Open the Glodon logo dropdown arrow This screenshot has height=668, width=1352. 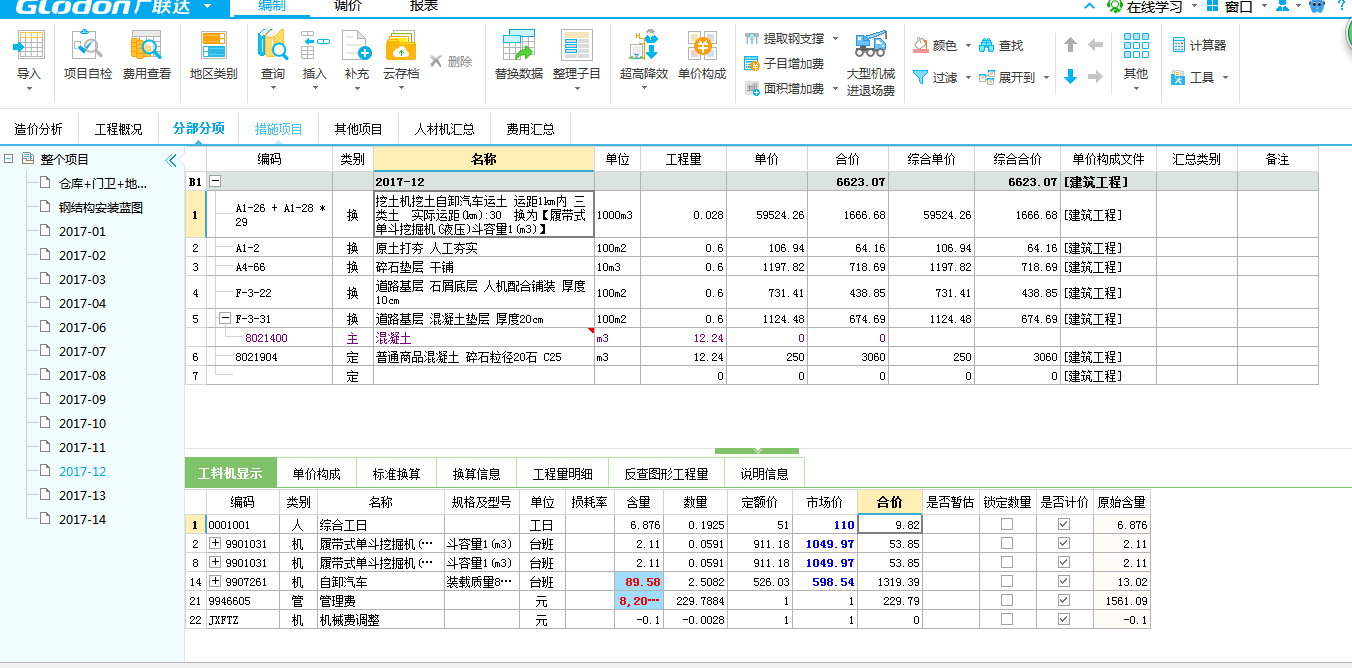pyautogui.click(x=207, y=6)
